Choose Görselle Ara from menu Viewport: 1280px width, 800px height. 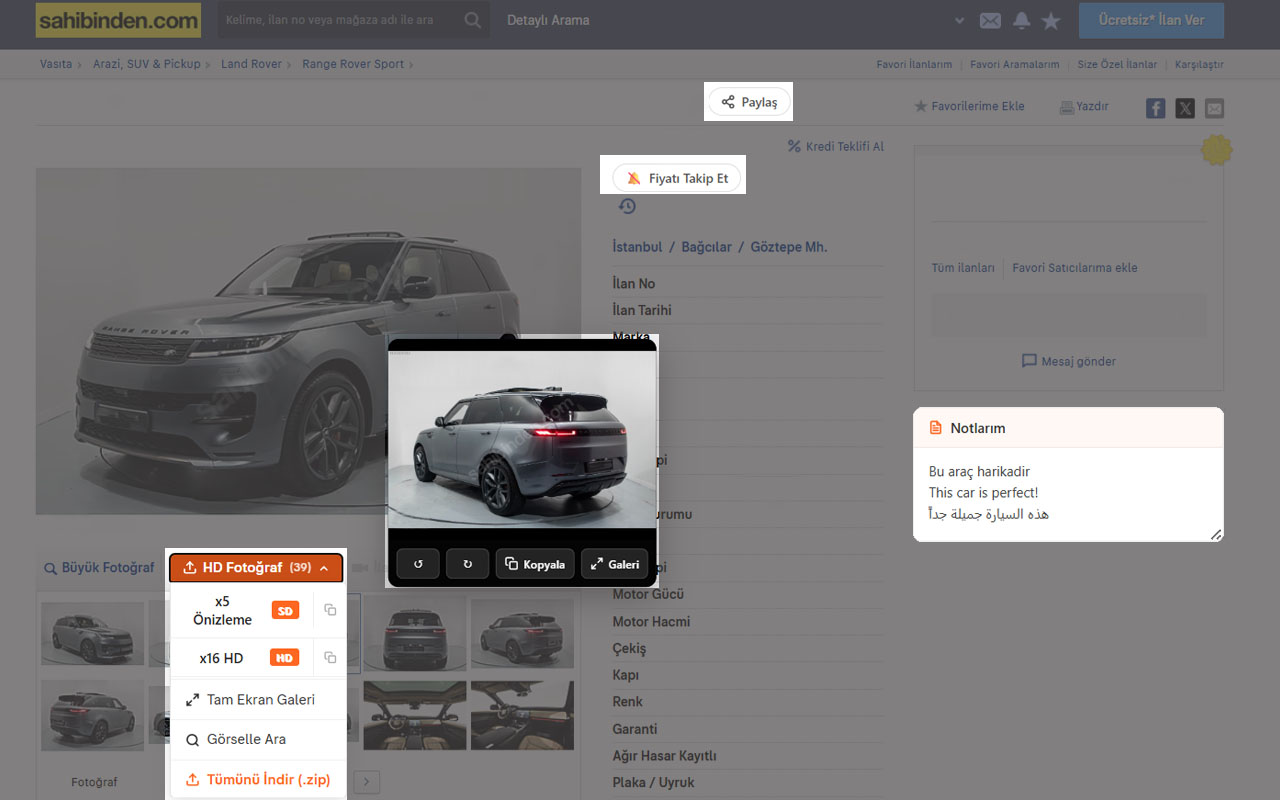click(257, 739)
